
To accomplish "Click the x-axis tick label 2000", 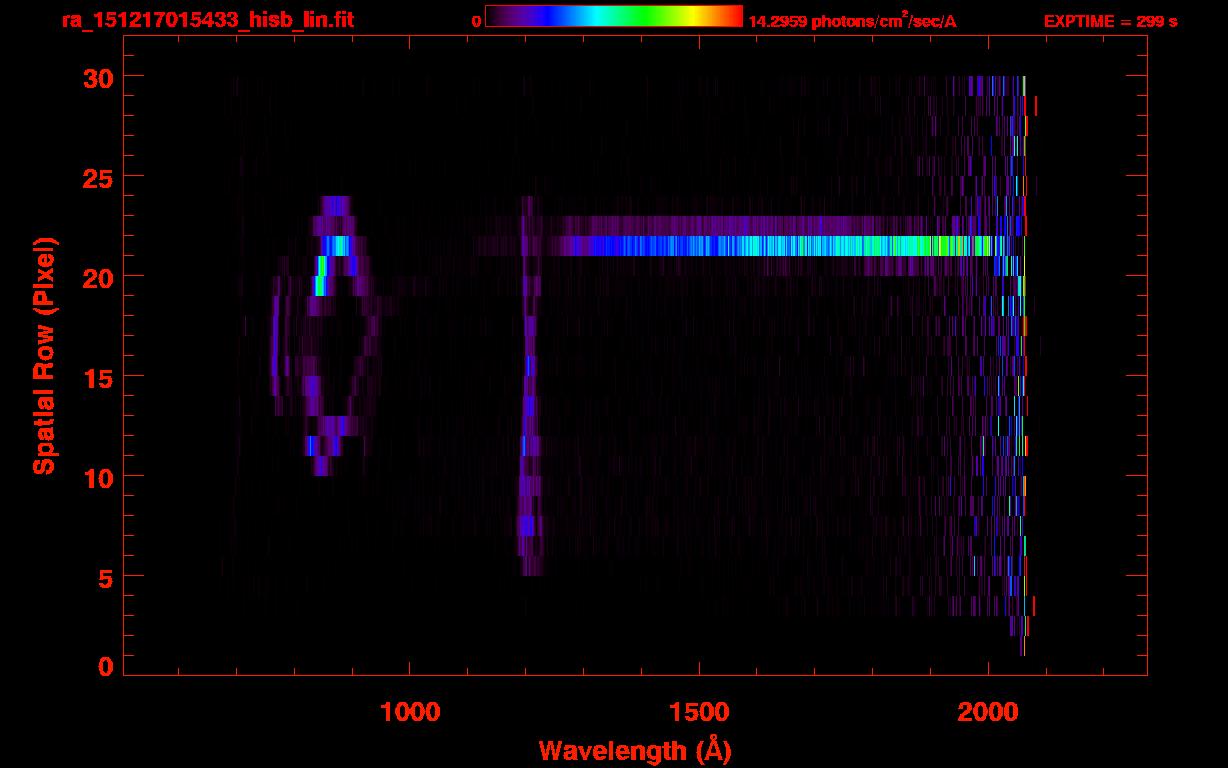I will 988,712.
